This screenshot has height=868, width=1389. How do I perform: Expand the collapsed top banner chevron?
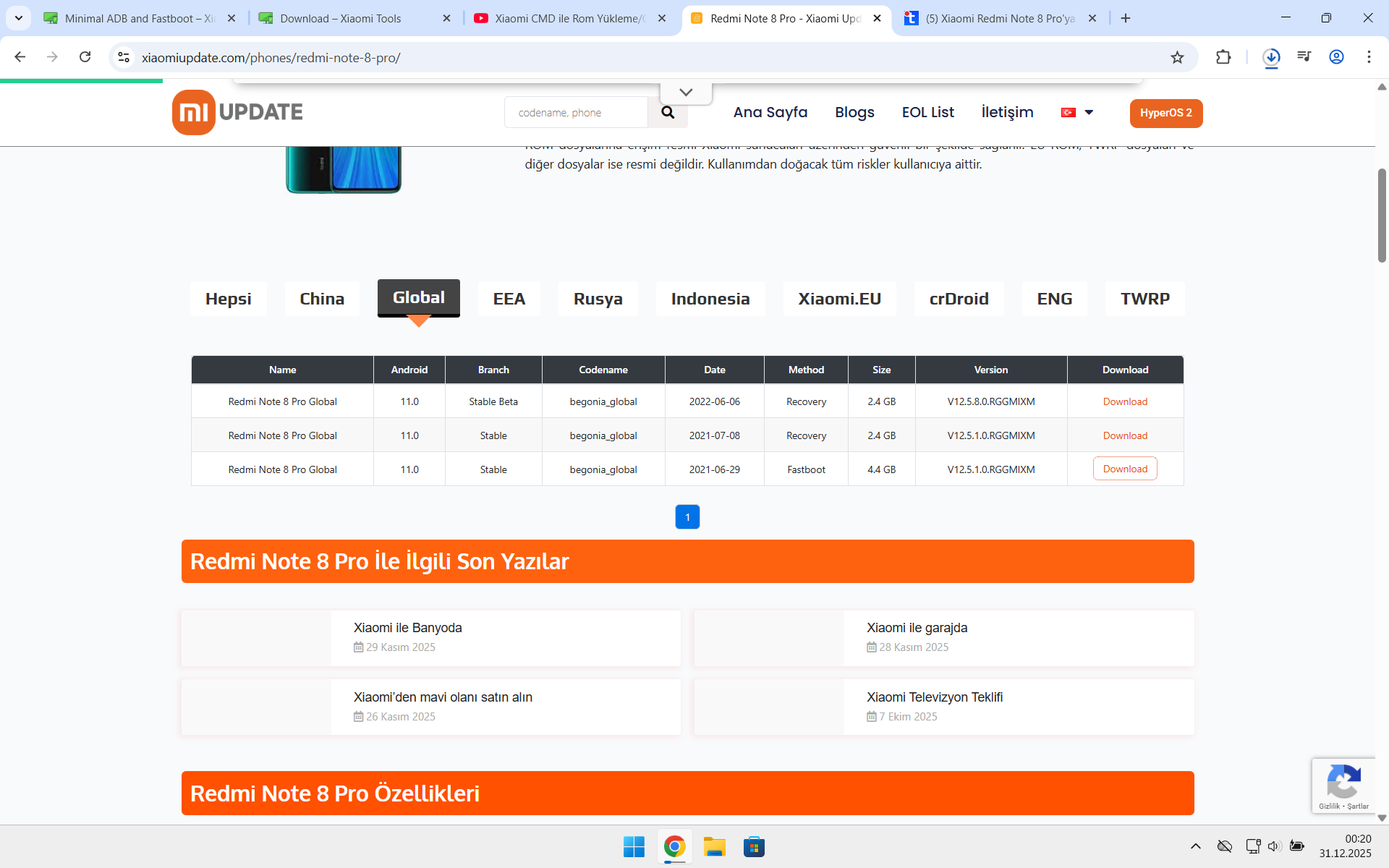(686, 92)
